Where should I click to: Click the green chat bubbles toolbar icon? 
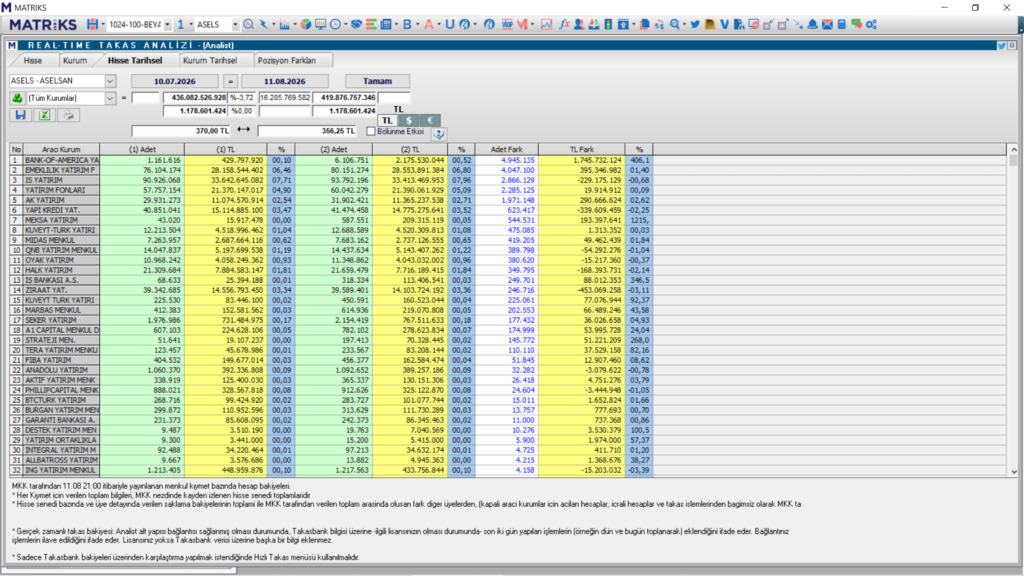pos(856,24)
